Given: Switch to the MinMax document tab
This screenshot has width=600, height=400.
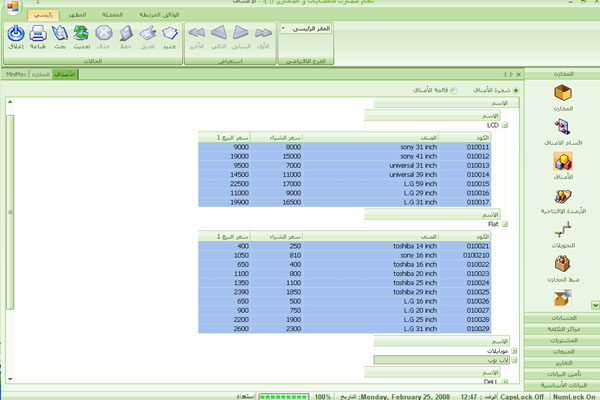Looking at the screenshot, I should click(x=16, y=74).
